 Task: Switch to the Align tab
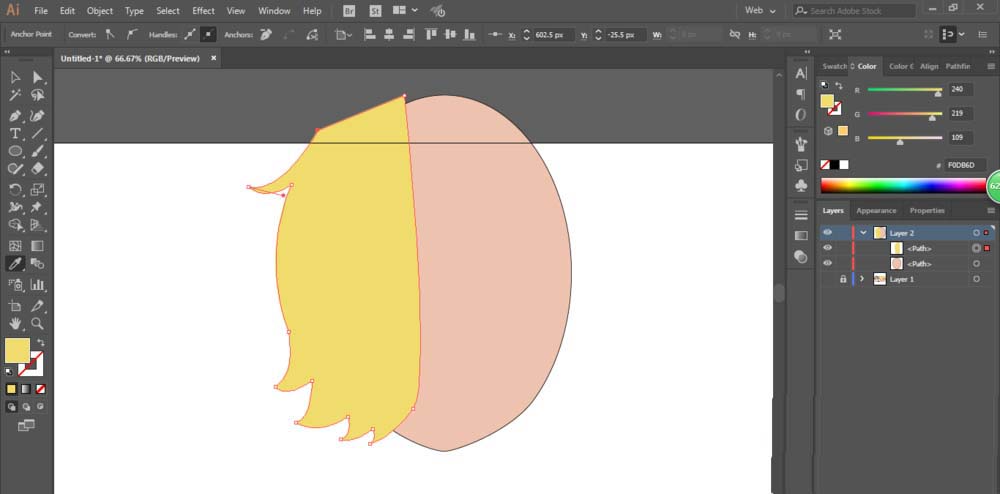click(x=929, y=66)
